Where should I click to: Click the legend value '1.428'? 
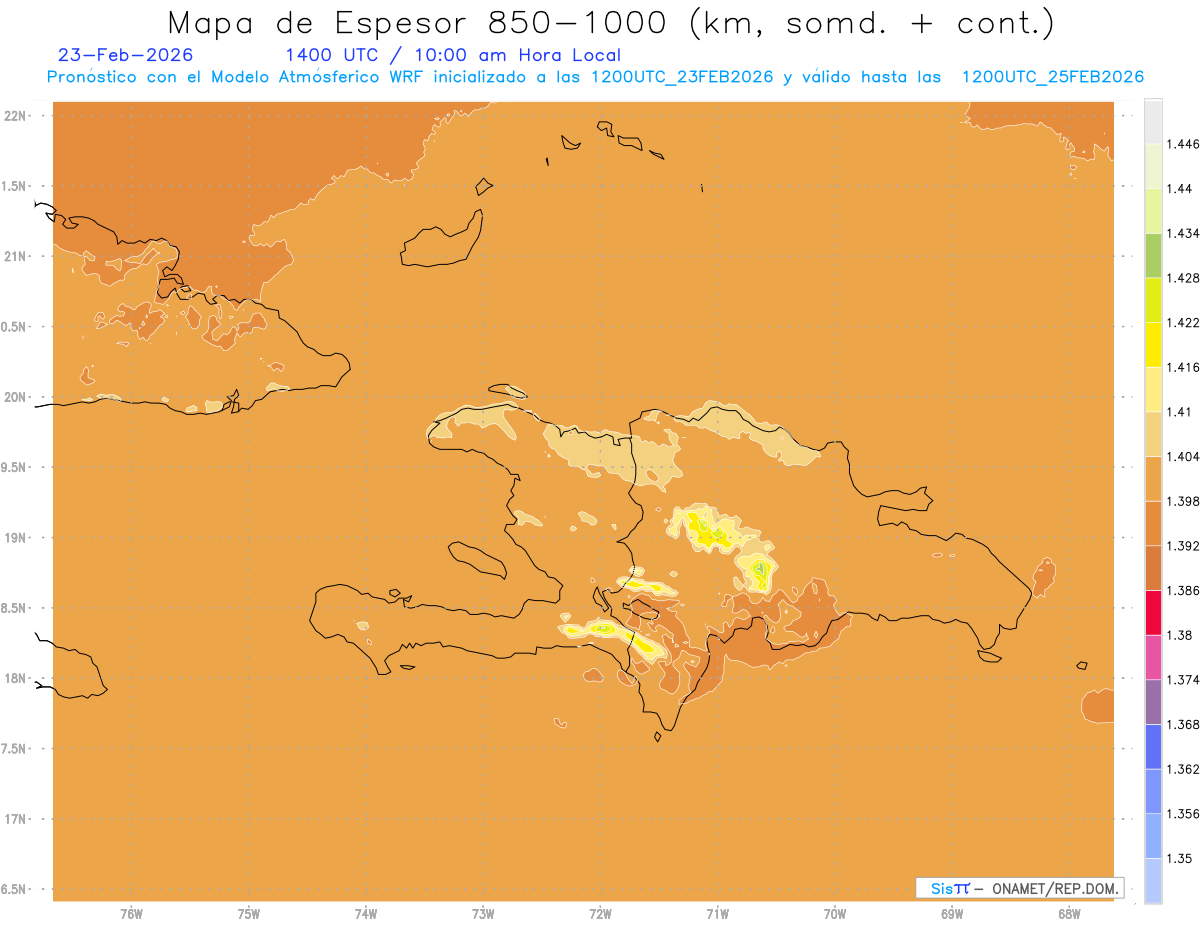coord(1183,278)
